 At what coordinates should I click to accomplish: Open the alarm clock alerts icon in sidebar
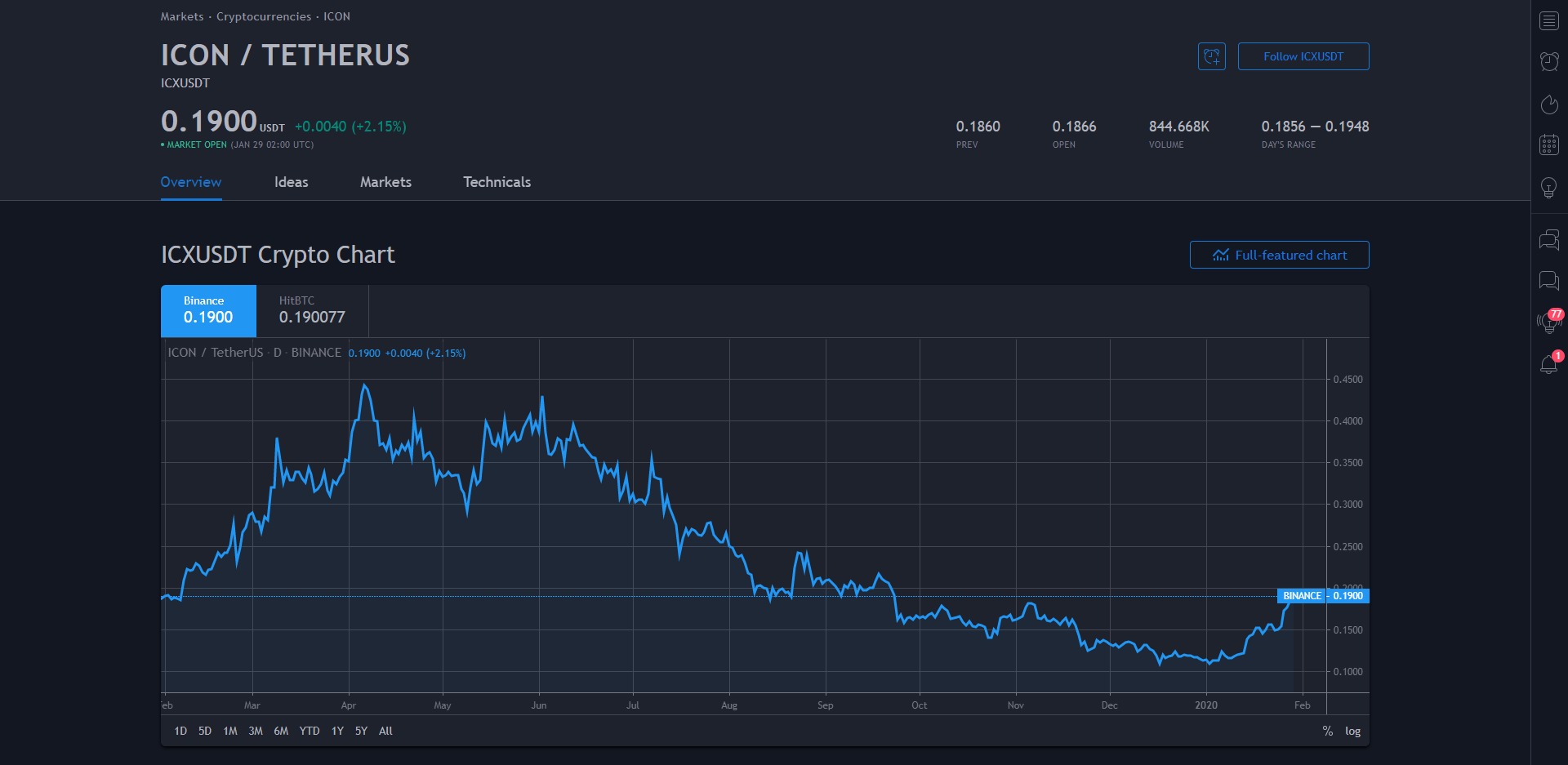click(x=1548, y=61)
